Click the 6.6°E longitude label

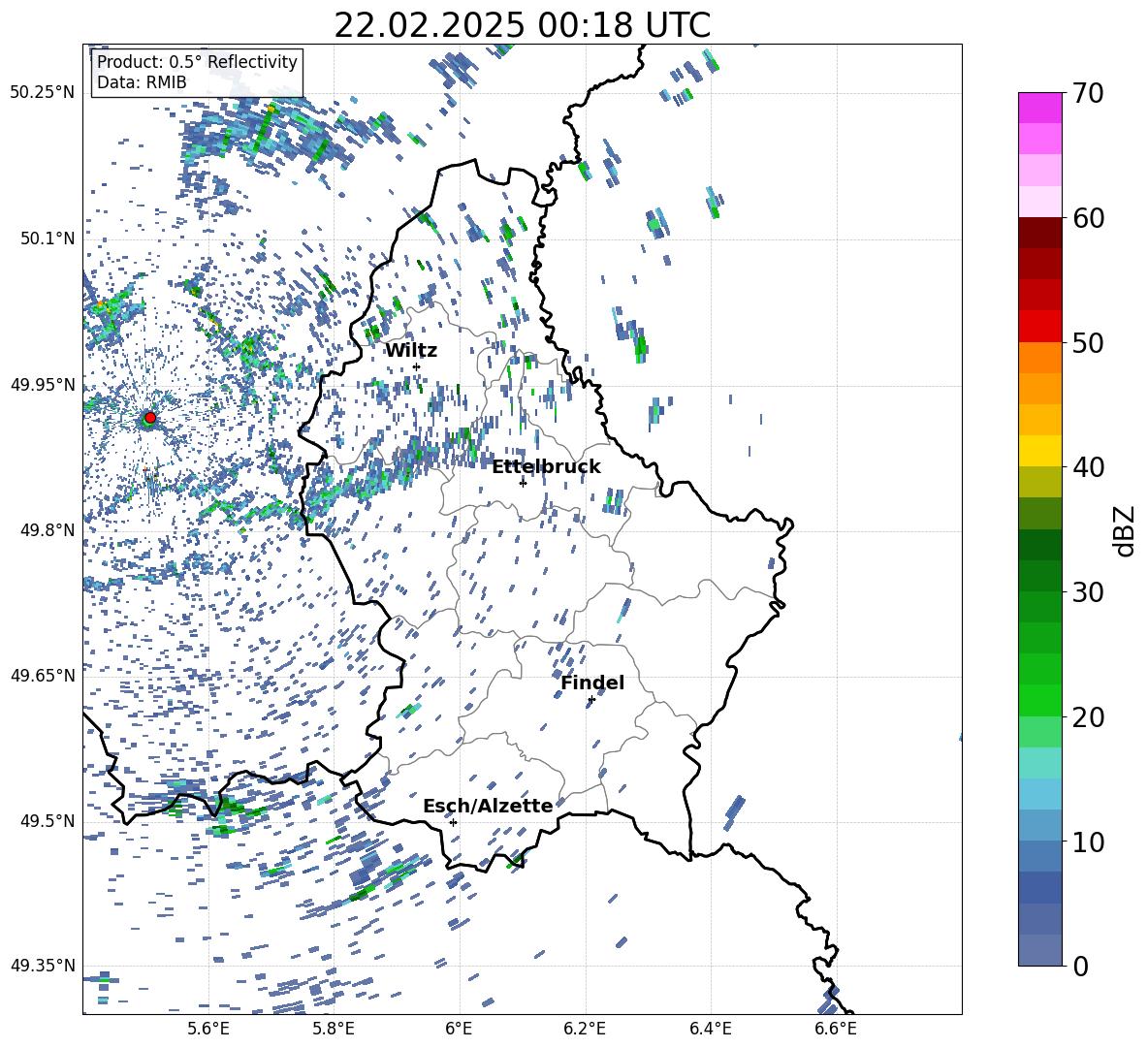[836, 1030]
